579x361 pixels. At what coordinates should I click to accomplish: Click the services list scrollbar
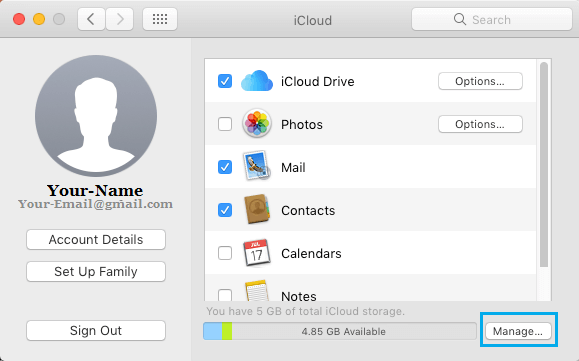click(544, 165)
